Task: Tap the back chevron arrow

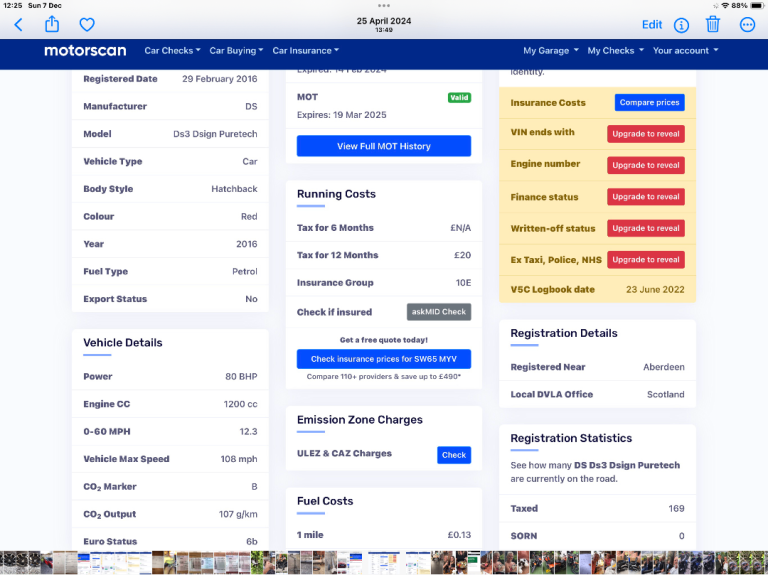Action: point(18,25)
